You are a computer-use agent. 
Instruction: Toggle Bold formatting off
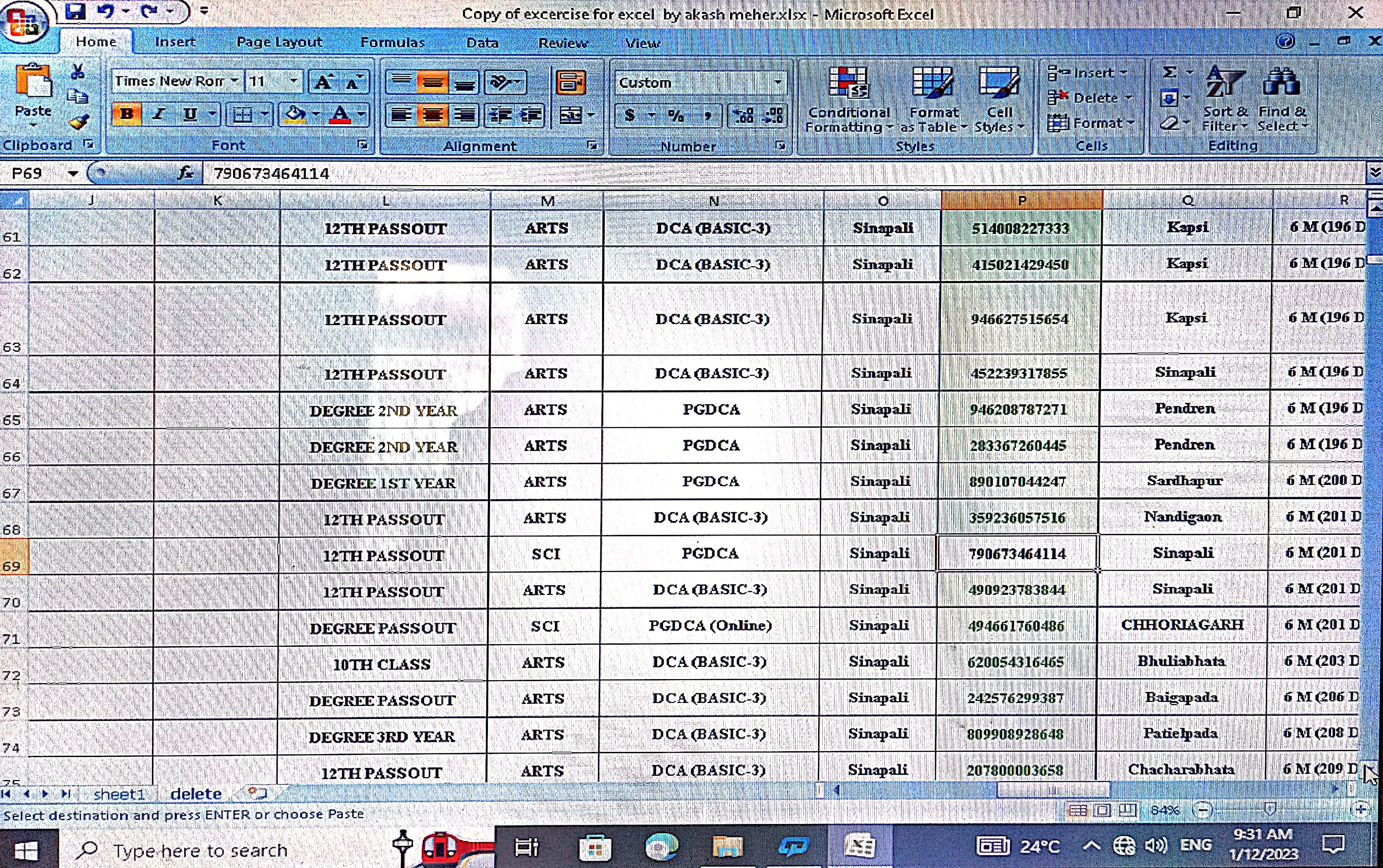[126, 114]
